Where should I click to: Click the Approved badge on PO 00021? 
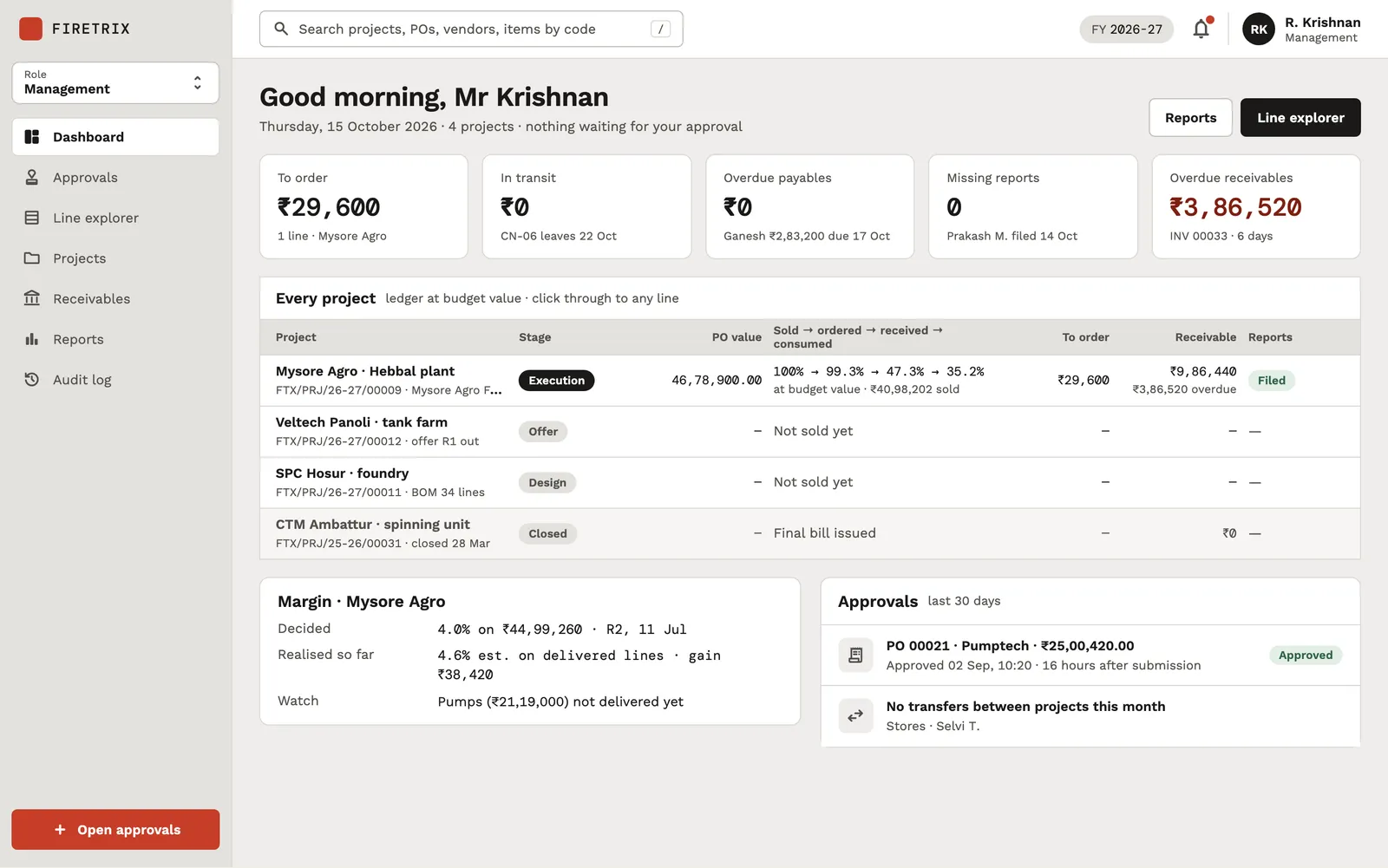tap(1305, 656)
